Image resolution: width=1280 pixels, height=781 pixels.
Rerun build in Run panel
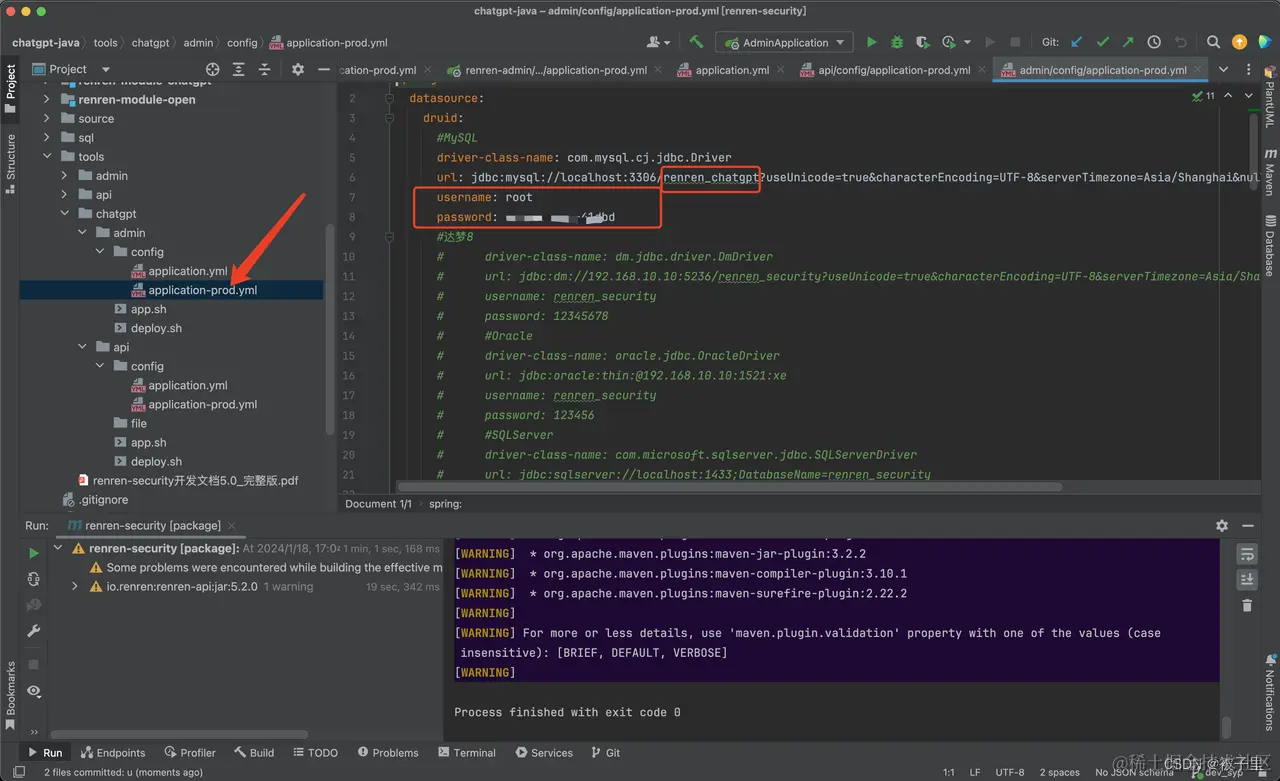[x=33, y=553]
